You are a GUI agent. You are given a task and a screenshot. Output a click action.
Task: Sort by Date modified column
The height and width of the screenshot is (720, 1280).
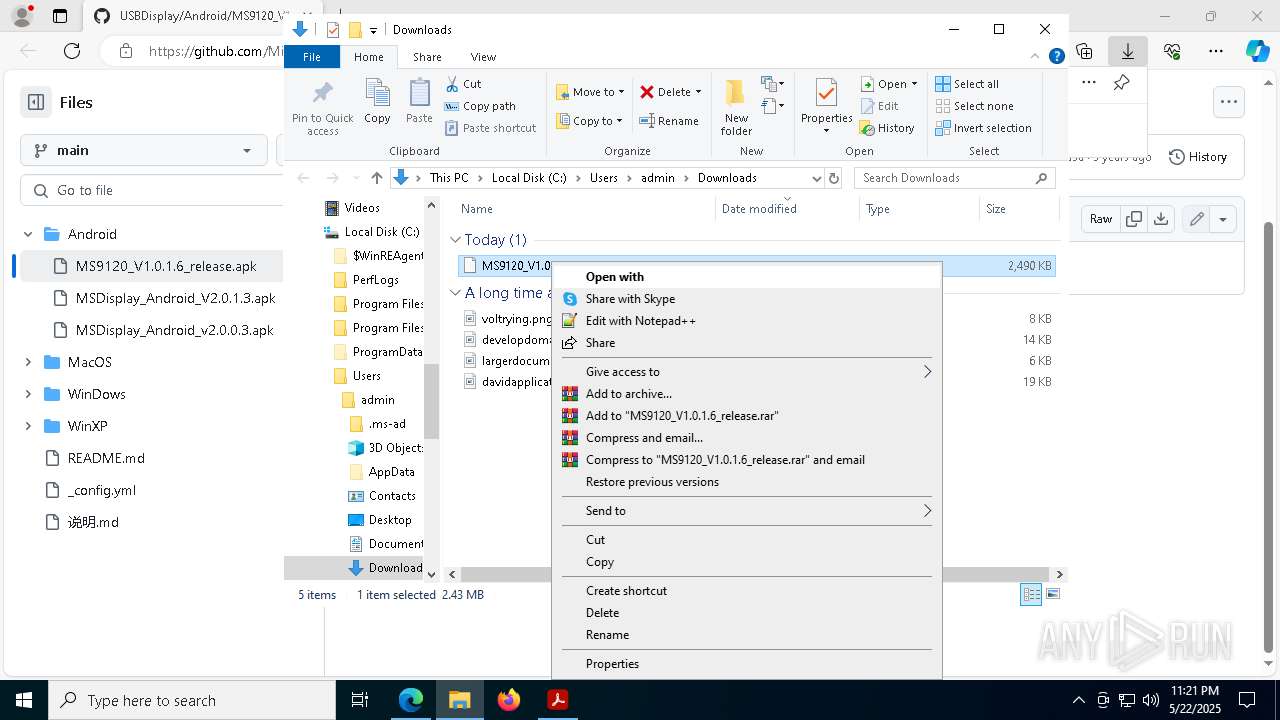click(x=759, y=209)
